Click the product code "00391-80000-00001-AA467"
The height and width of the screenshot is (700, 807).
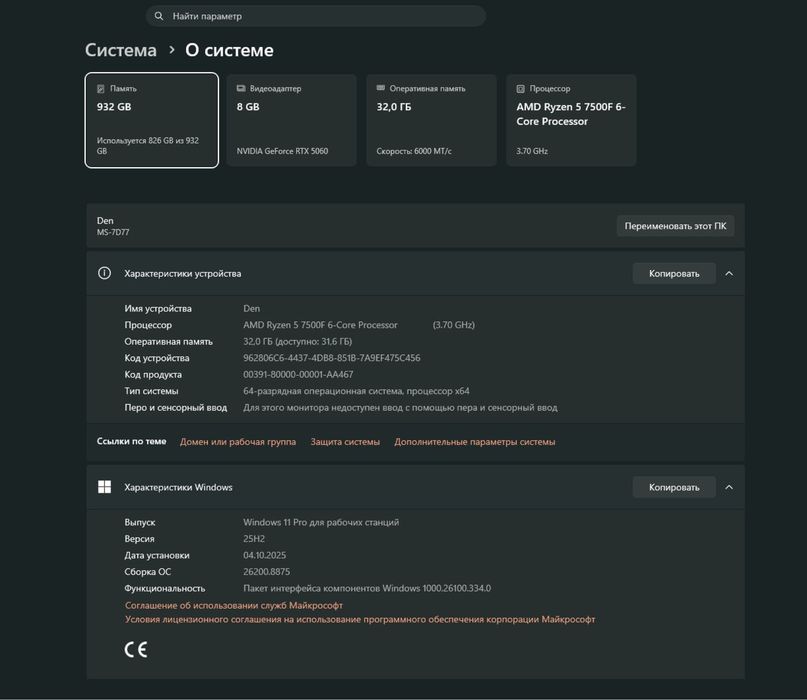click(298, 374)
